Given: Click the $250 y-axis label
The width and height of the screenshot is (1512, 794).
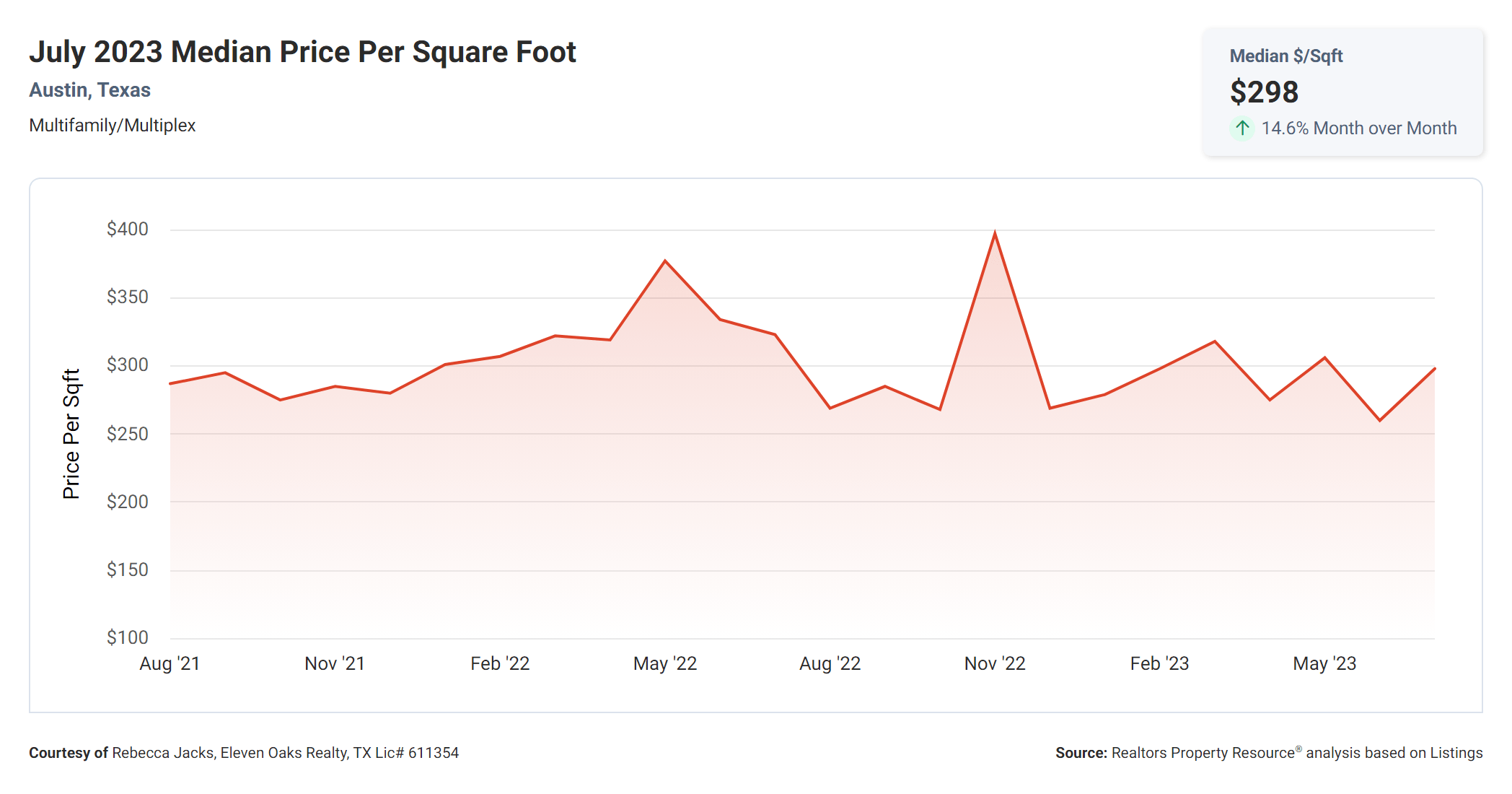Looking at the screenshot, I should pos(128,434).
